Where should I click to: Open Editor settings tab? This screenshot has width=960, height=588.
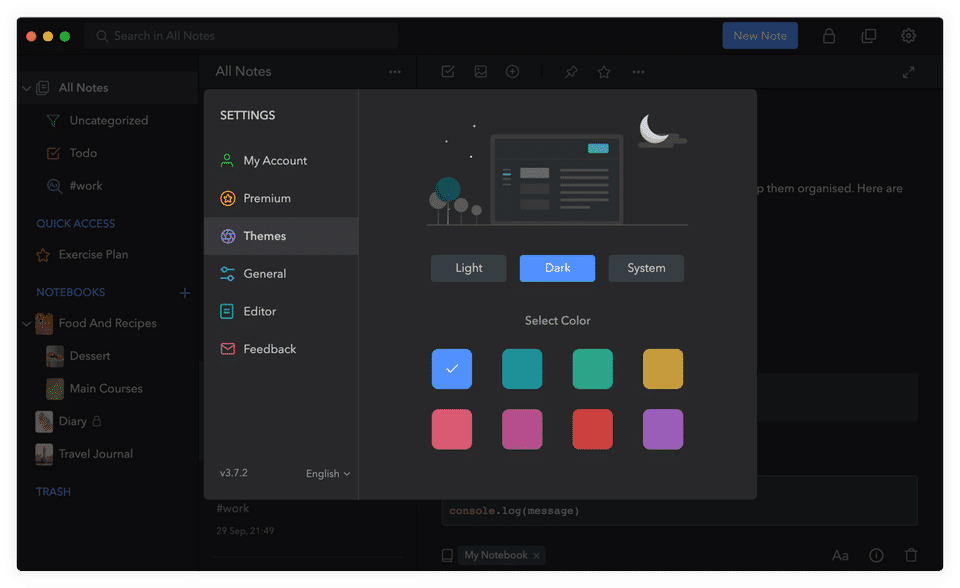coord(281,311)
